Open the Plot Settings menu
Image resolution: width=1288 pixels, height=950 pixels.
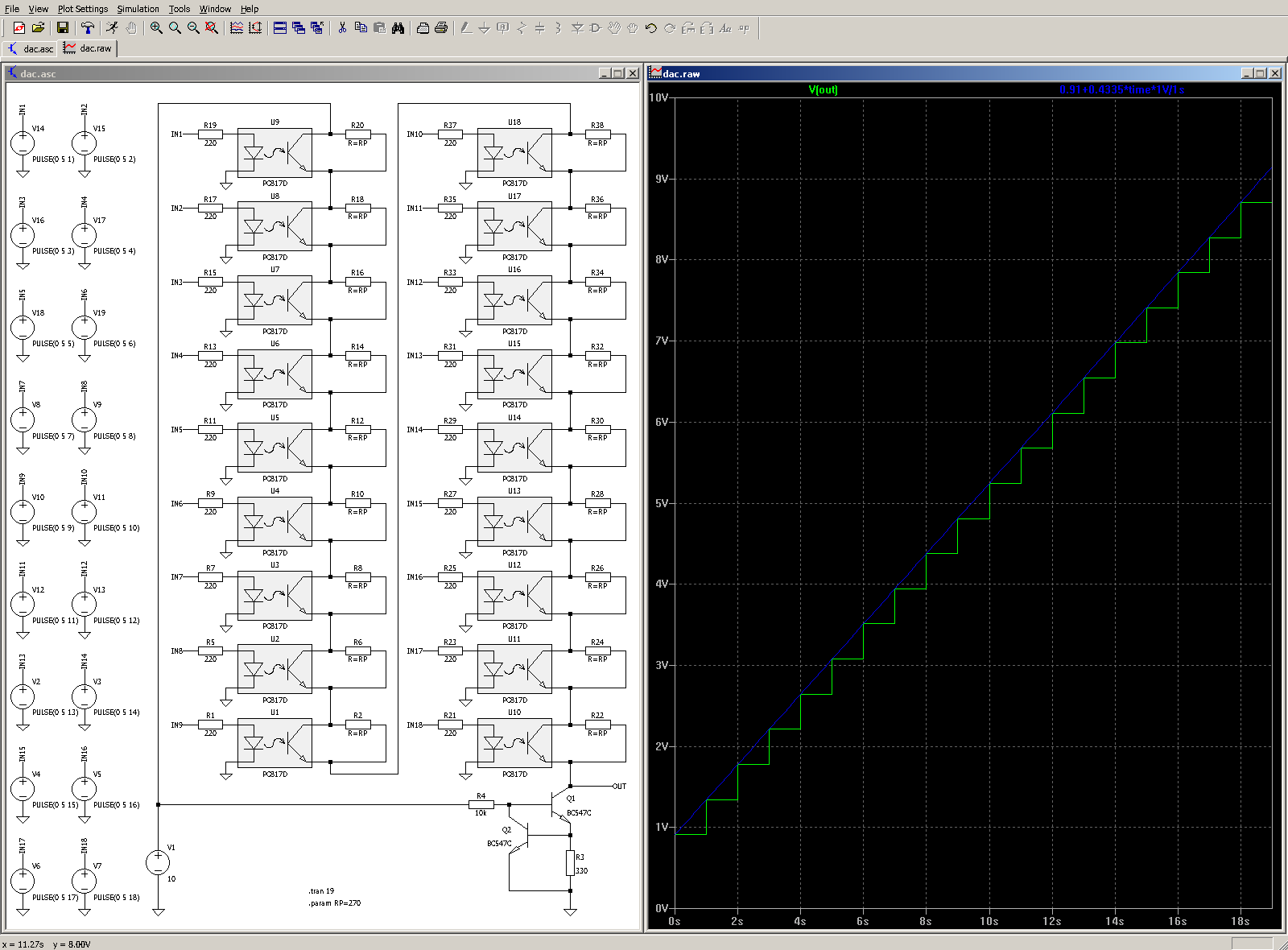coord(83,9)
